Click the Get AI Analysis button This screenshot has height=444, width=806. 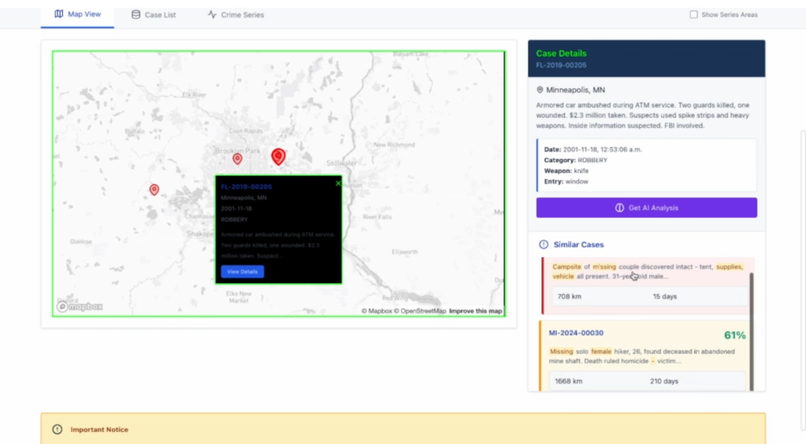(646, 208)
